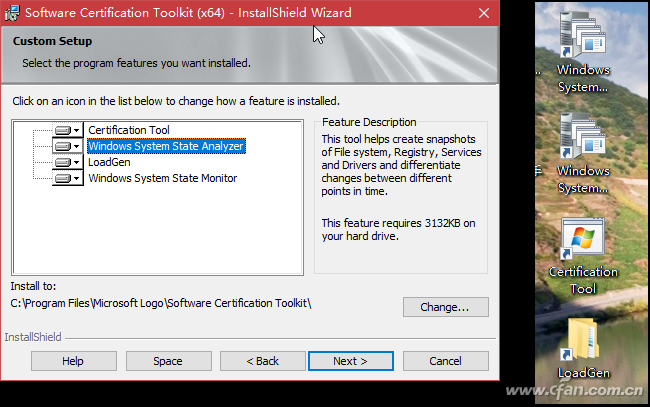Screen dimensions: 650x407
Task: Go Back to previous wizard page
Action: (x=262, y=361)
